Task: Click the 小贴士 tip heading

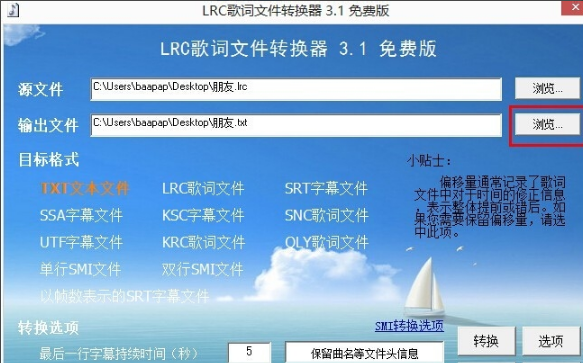Action: (429, 161)
